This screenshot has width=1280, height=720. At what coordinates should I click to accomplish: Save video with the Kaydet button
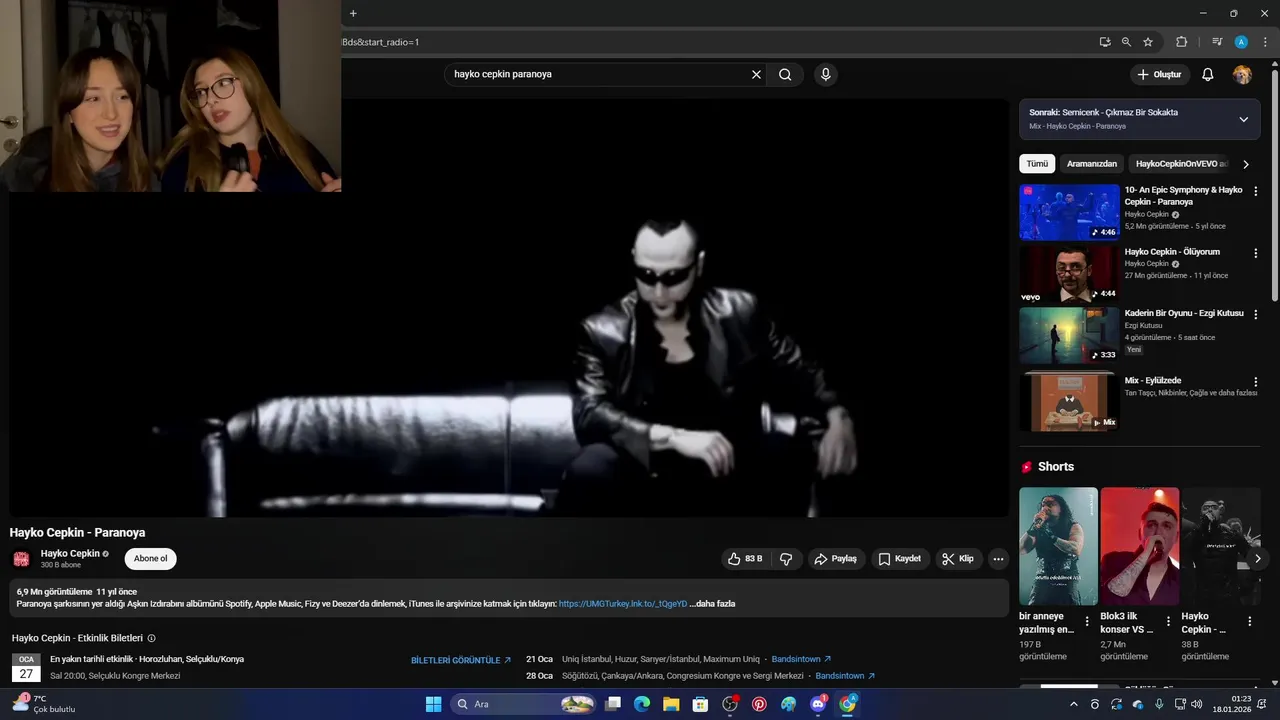[x=900, y=559]
